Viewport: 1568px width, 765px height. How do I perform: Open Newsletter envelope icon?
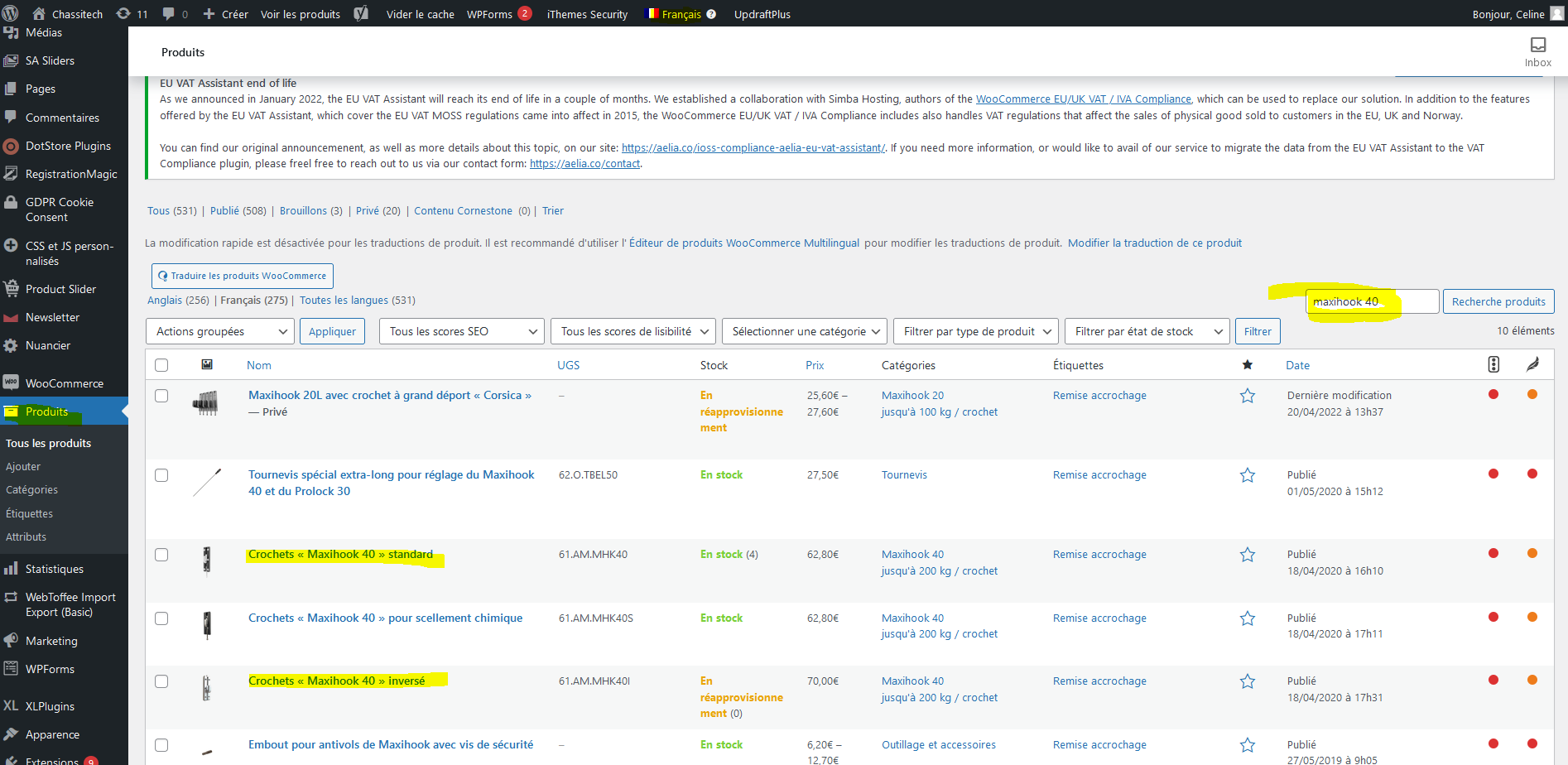pyautogui.click(x=11, y=317)
